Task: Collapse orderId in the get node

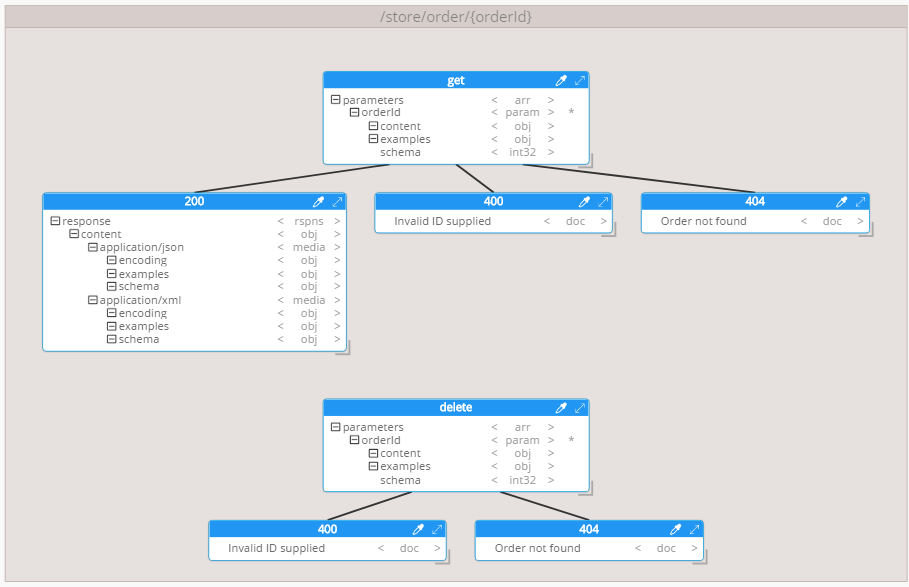Action: 354,112
